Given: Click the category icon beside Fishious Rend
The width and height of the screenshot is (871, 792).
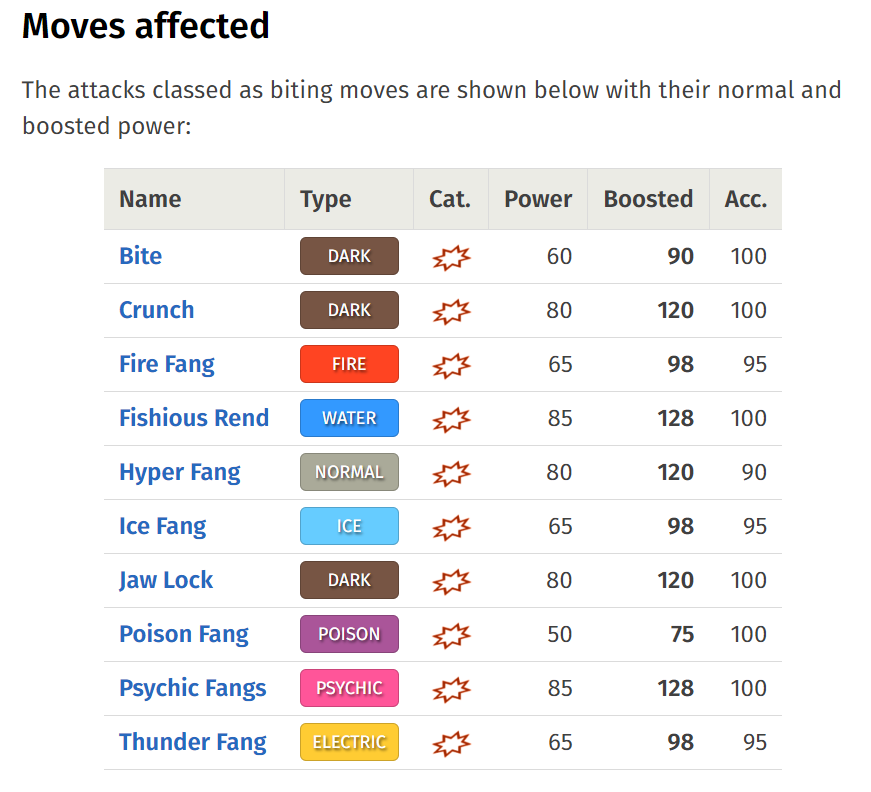Looking at the screenshot, I should coord(451,419).
